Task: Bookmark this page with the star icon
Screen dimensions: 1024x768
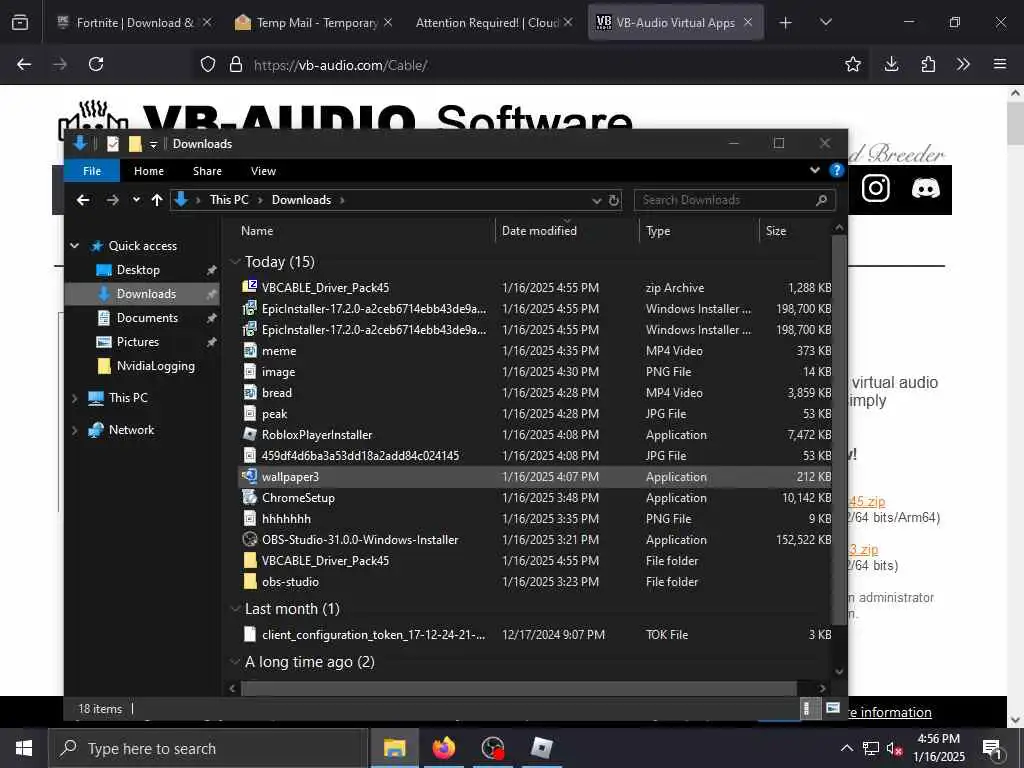Action: click(x=852, y=64)
